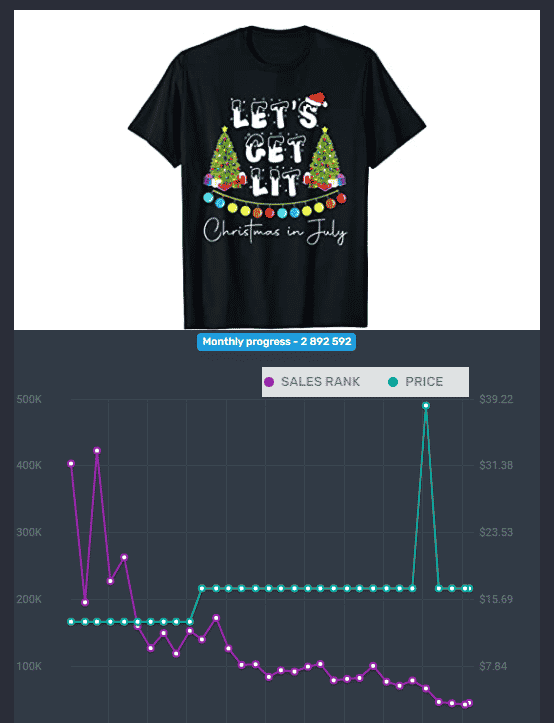This screenshot has height=723, width=554.
Task: Click the purple SALES RANK legend dot
Action: 269,382
